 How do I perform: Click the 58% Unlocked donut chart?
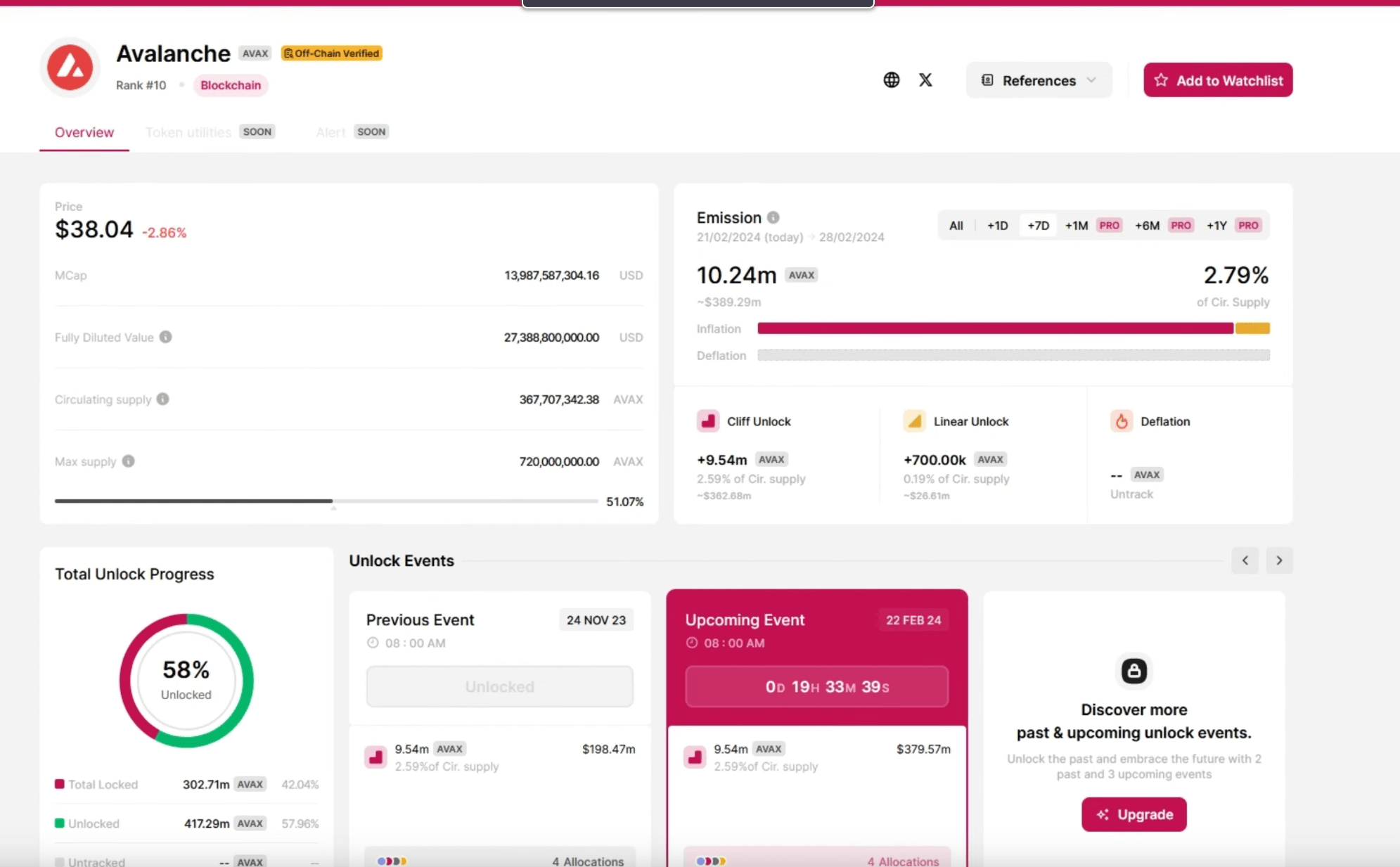coord(186,680)
